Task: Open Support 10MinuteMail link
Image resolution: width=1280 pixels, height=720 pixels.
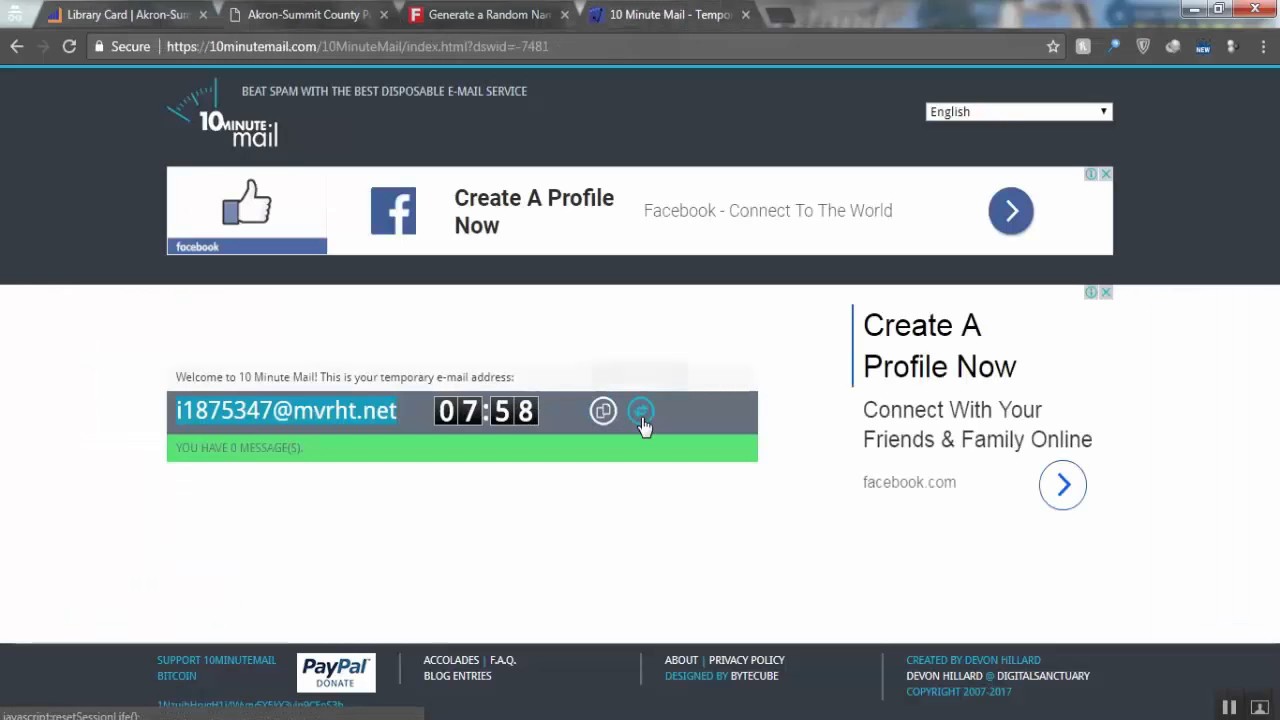Action: pyautogui.click(x=216, y=660)
